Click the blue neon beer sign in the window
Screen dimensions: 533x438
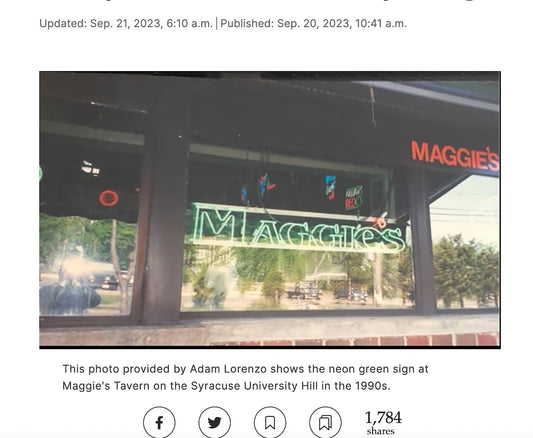pos(330,187)
